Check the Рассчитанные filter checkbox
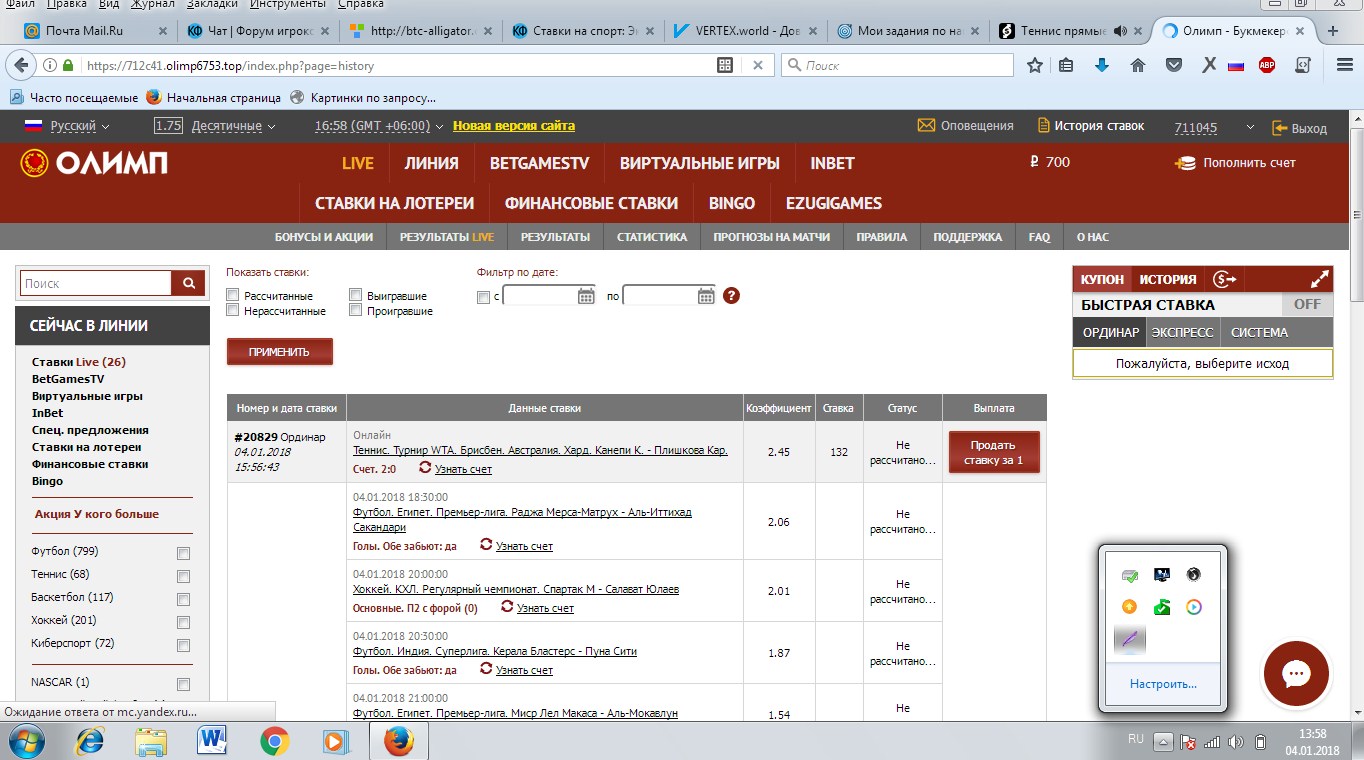Viewport: 1364px width, 760px height. click(232, 294)
